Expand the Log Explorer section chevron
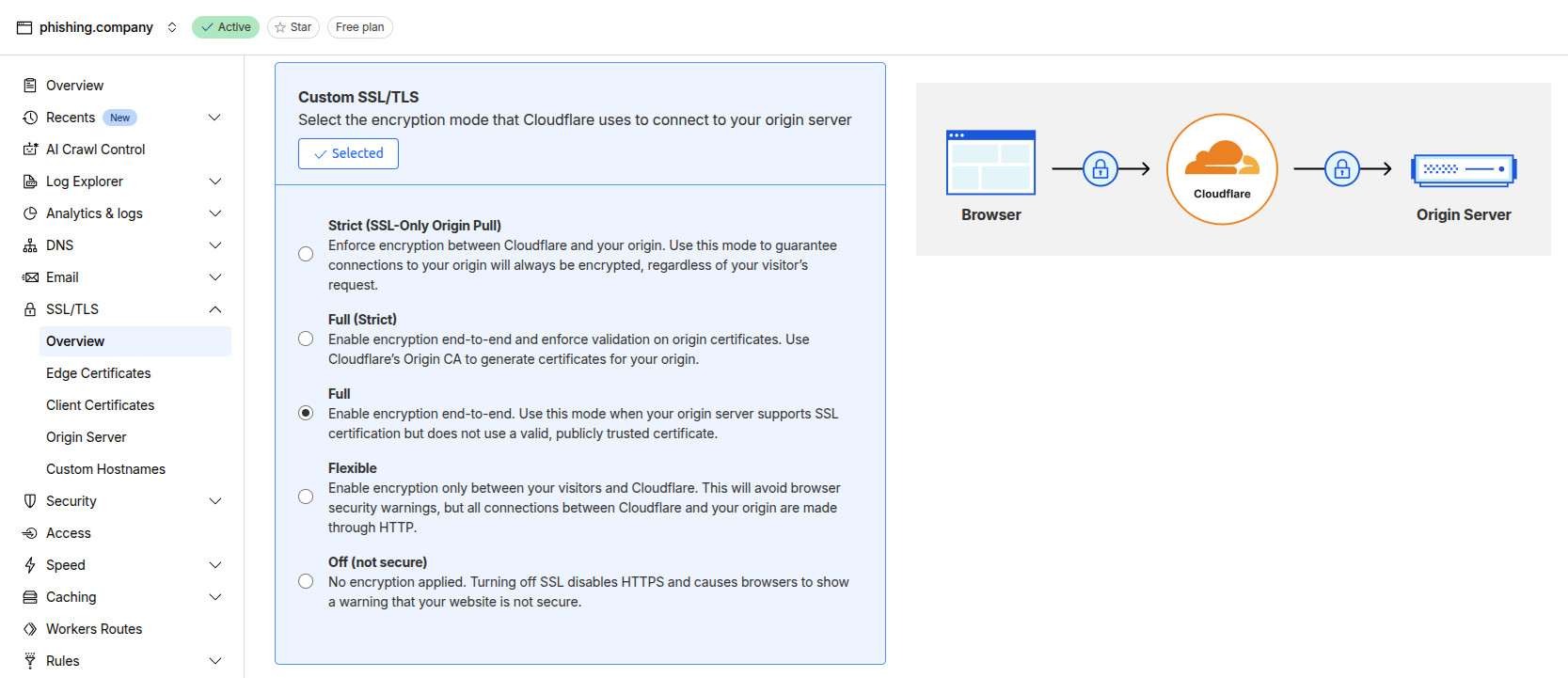The image size is (1568, 678). [214, 181]
